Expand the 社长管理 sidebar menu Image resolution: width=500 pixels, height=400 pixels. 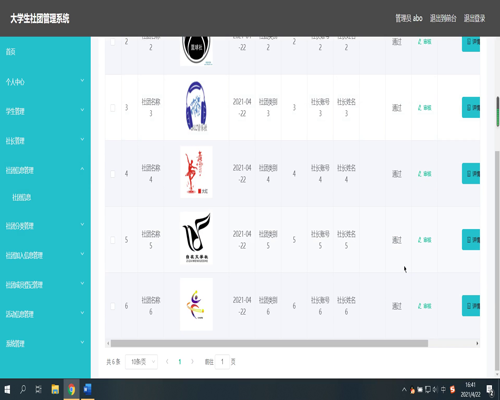pyautogui.click(x=45, y=140)
